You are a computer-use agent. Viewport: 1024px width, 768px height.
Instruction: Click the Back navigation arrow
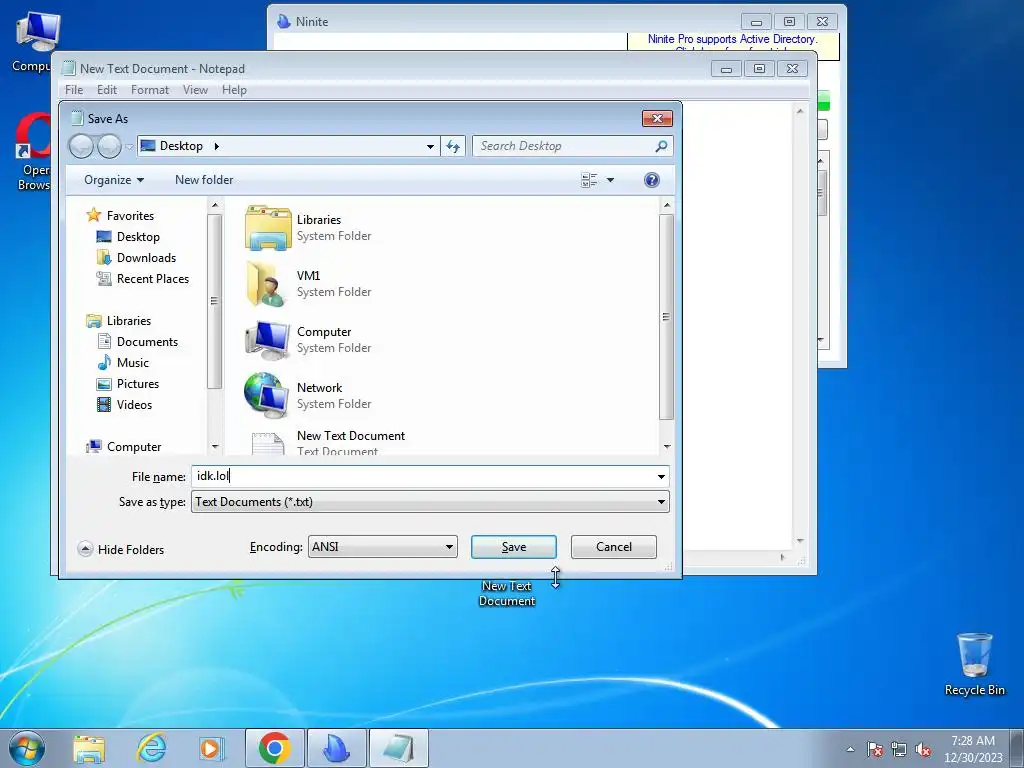point(81,146)
